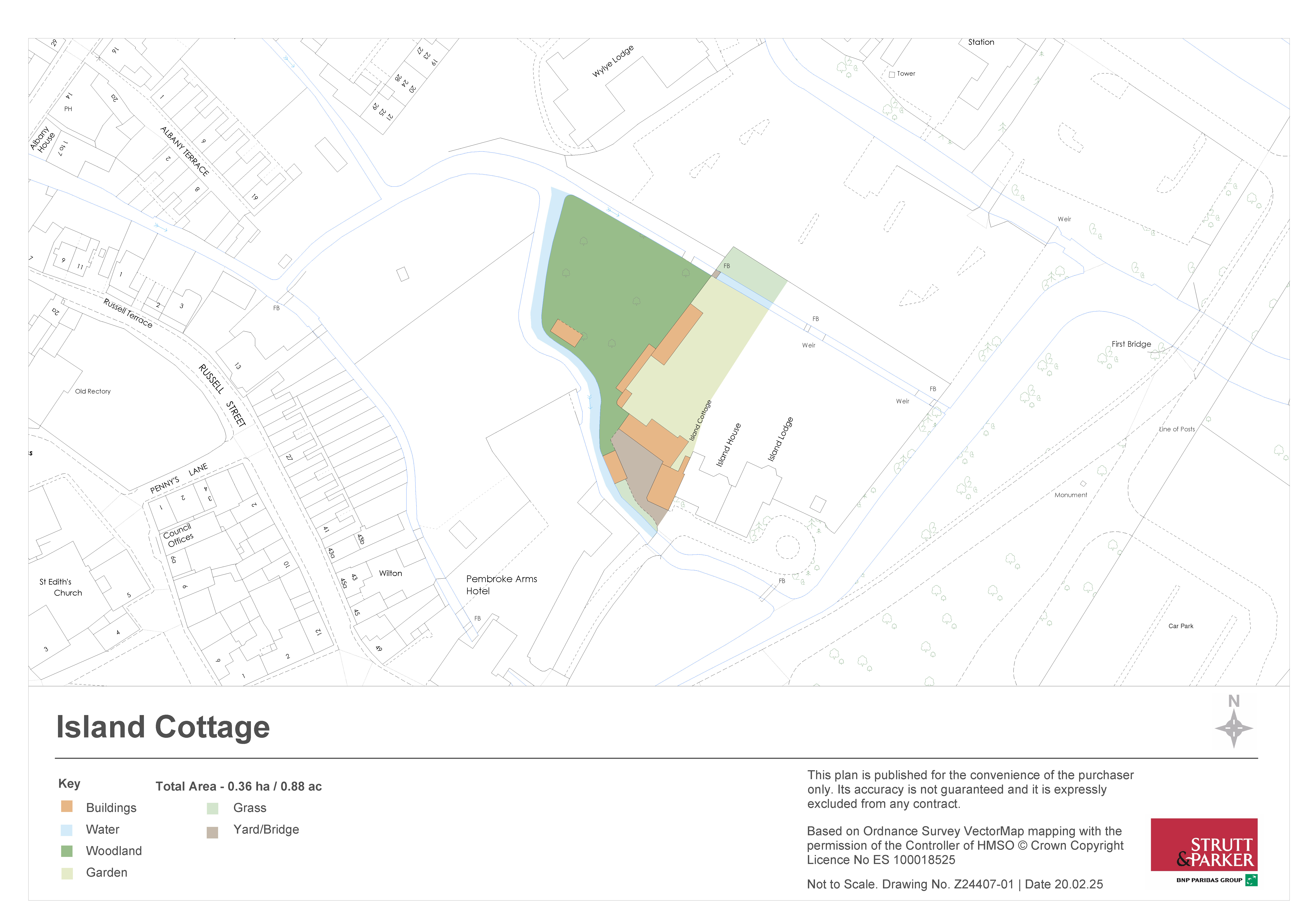Click the 'Wylye Lodge' map label
Viewport: 1308px width, 924px height.
pos(613,61)
